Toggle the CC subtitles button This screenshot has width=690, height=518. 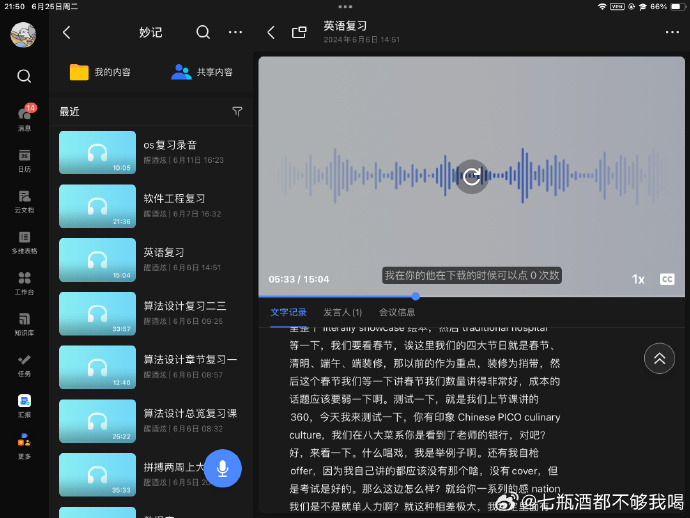click(667, 280)
